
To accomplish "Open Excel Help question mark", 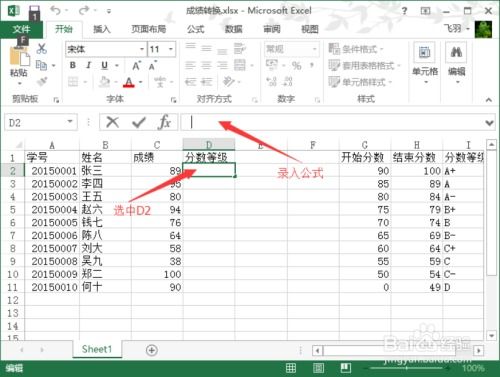I will (405, 11).
